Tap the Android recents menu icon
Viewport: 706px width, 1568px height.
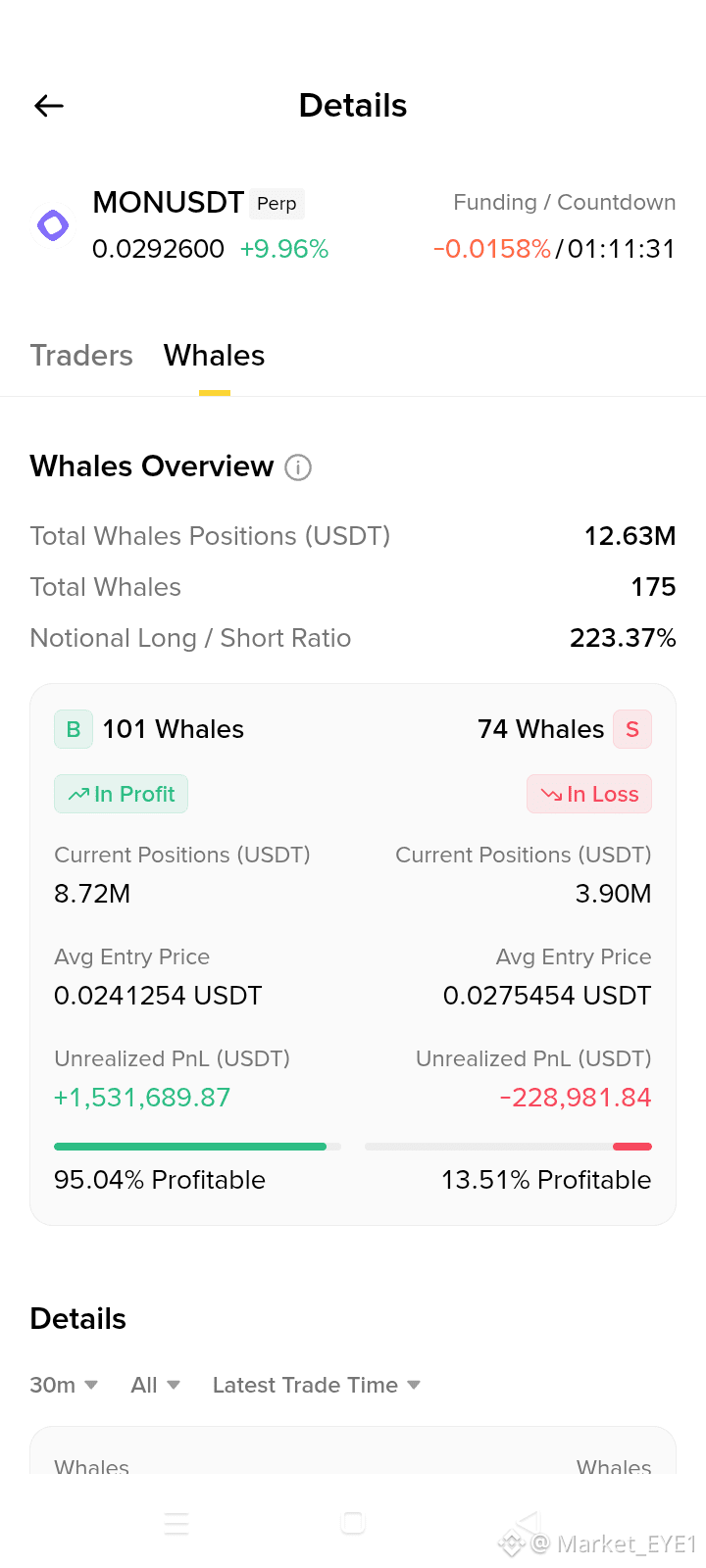point(176,1523)
